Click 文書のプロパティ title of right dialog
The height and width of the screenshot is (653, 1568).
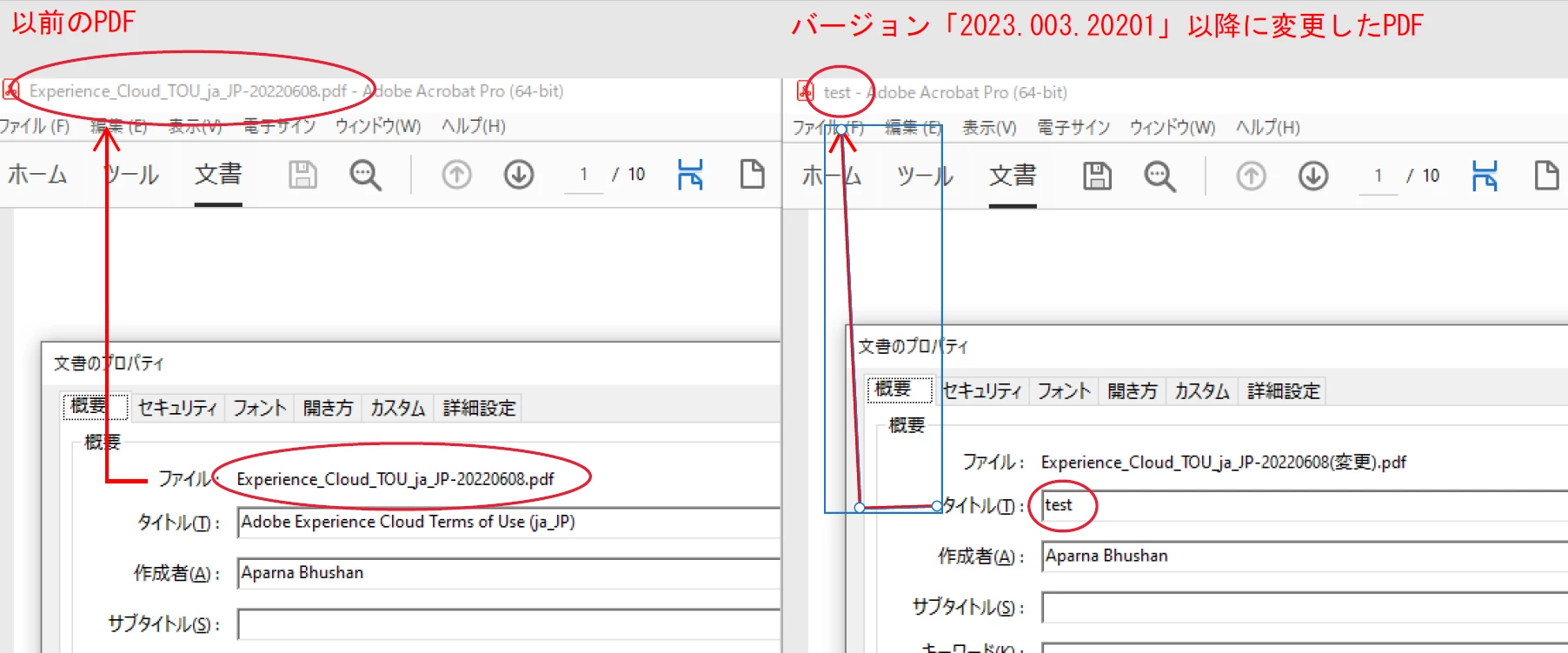coord(913,346)
